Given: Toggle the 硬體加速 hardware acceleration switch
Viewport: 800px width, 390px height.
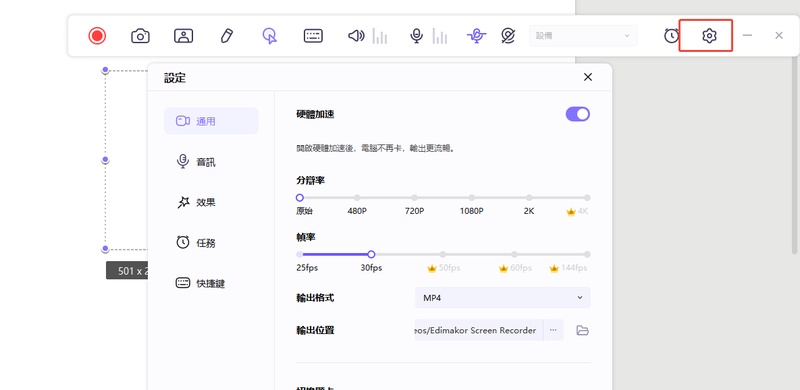Looking at the screenshot, I should [x=578, y=114].
